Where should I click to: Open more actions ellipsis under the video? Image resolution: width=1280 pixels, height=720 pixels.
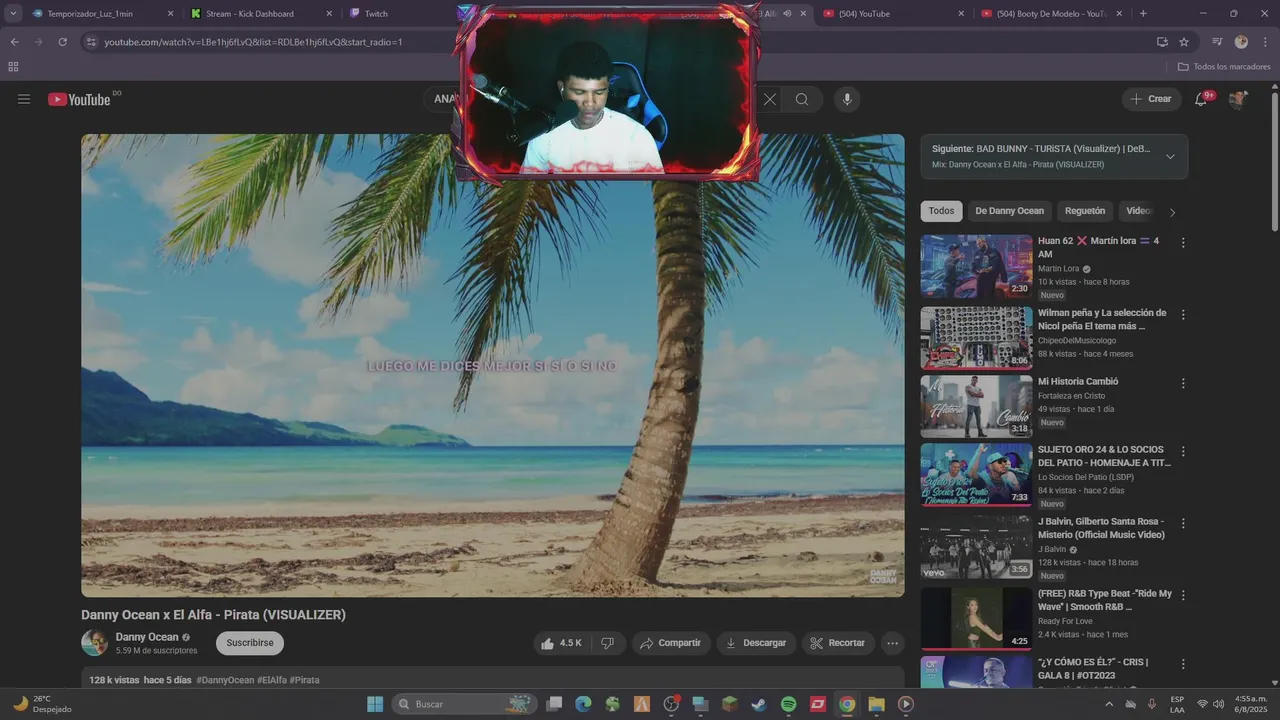893,643
